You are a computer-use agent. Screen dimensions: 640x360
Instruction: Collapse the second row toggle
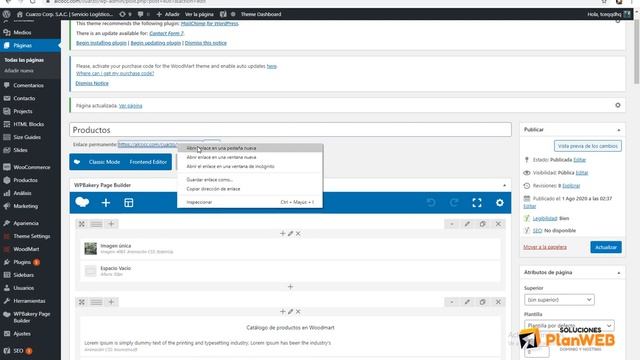pos(452,302)
